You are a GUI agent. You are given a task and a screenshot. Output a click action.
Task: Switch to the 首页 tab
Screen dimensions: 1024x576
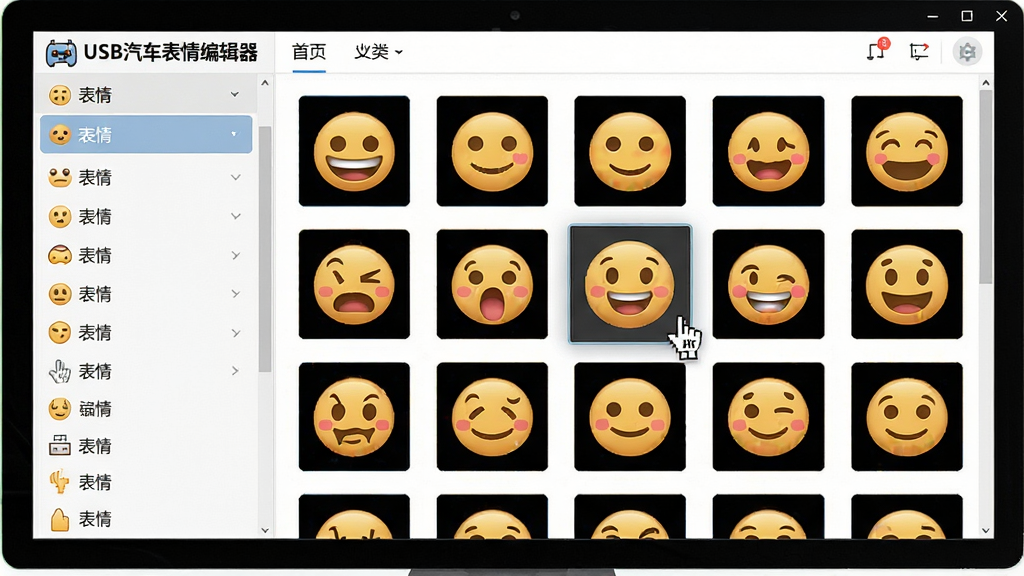309,52
